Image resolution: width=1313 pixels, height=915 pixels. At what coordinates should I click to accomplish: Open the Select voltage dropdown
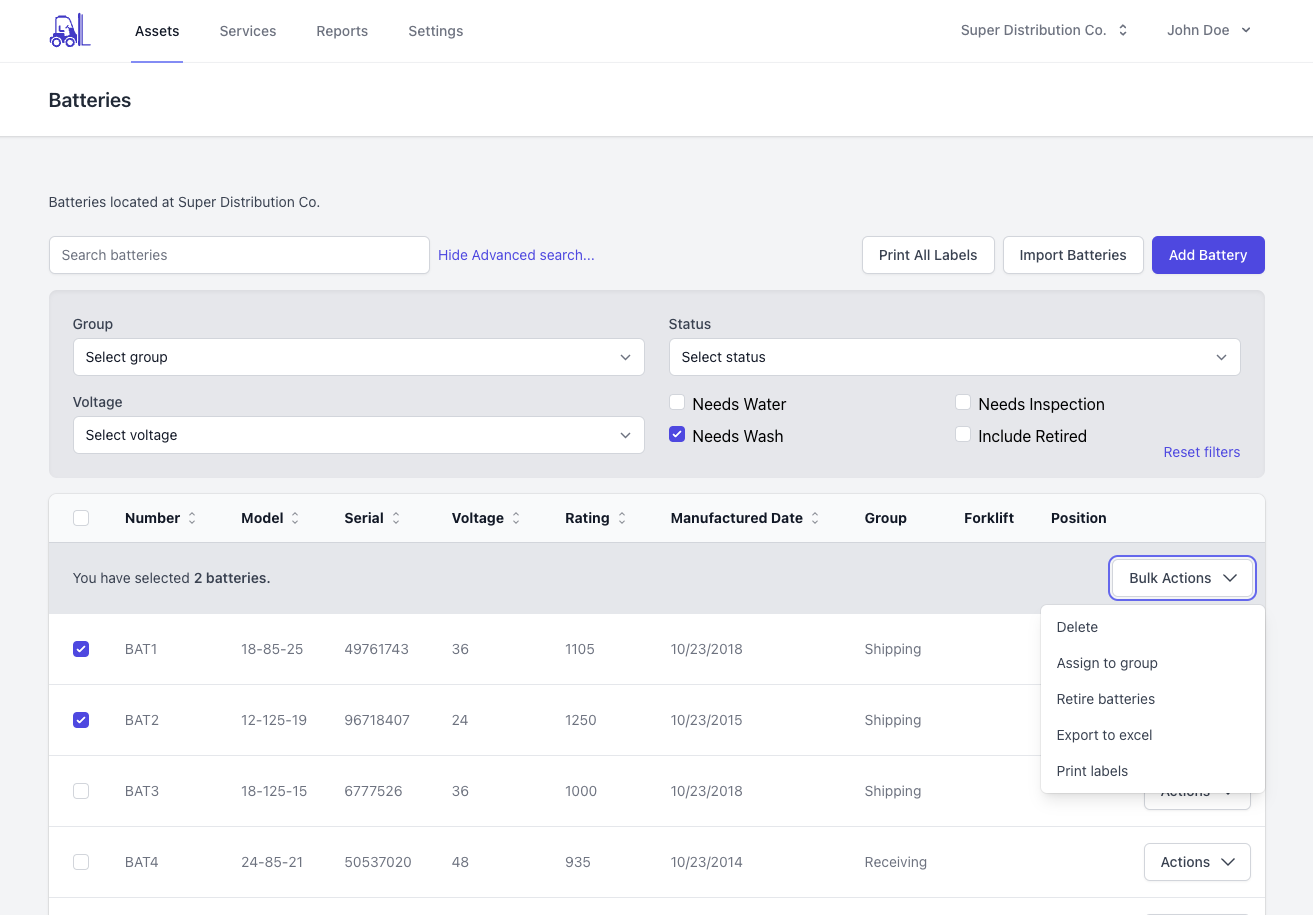point(358,435)
